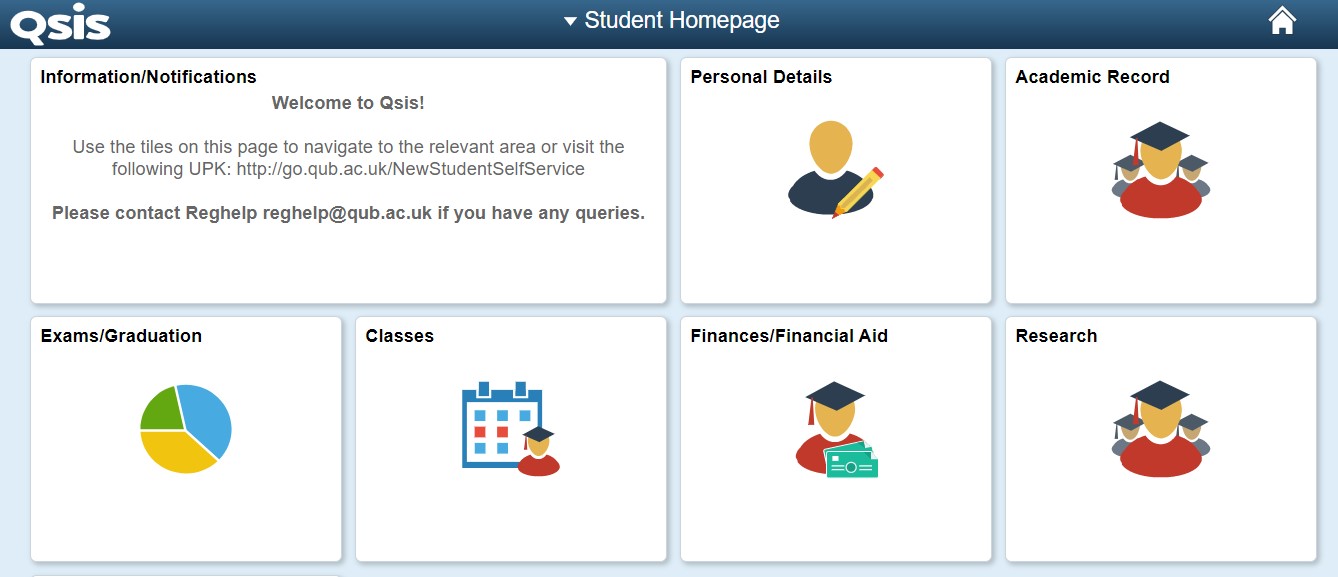Click the Home icon in header
The width and height of the screenshot is (1338, 577).
(1282, 21)
